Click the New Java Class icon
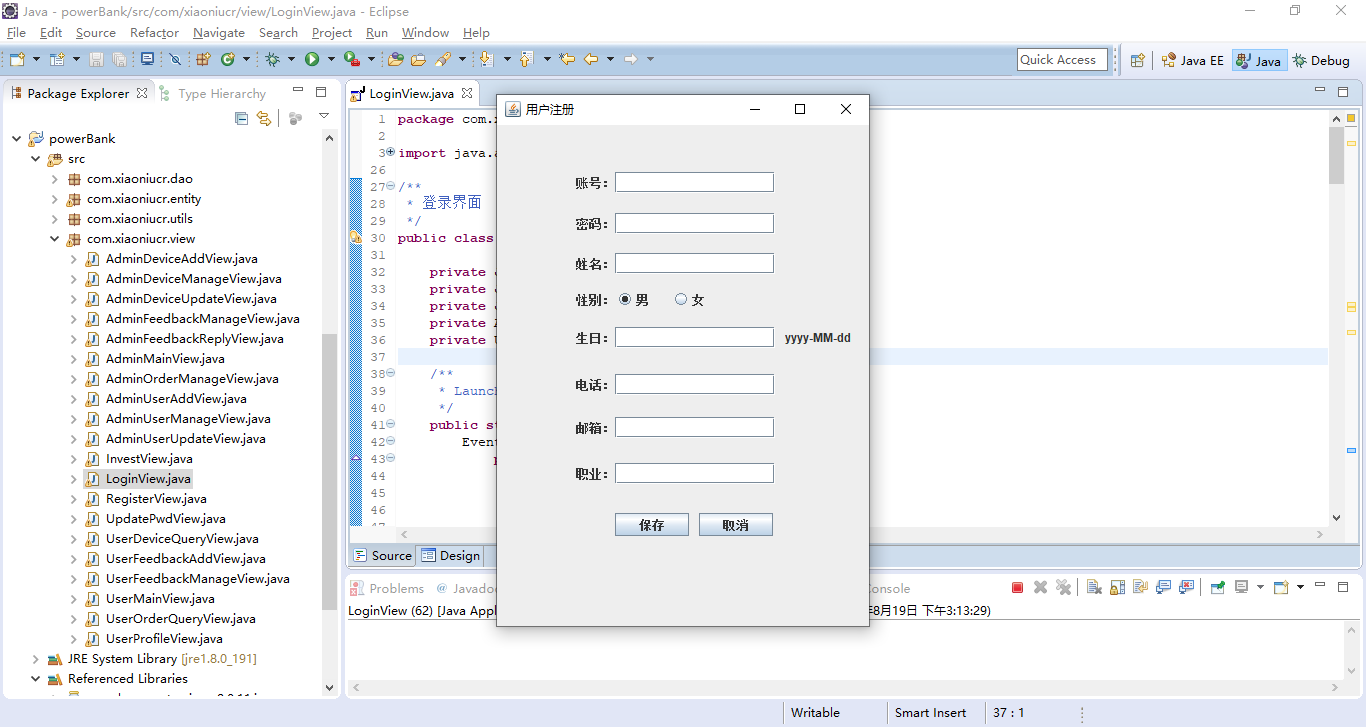This screenshot has width=1366, height=727. (228, 59)
